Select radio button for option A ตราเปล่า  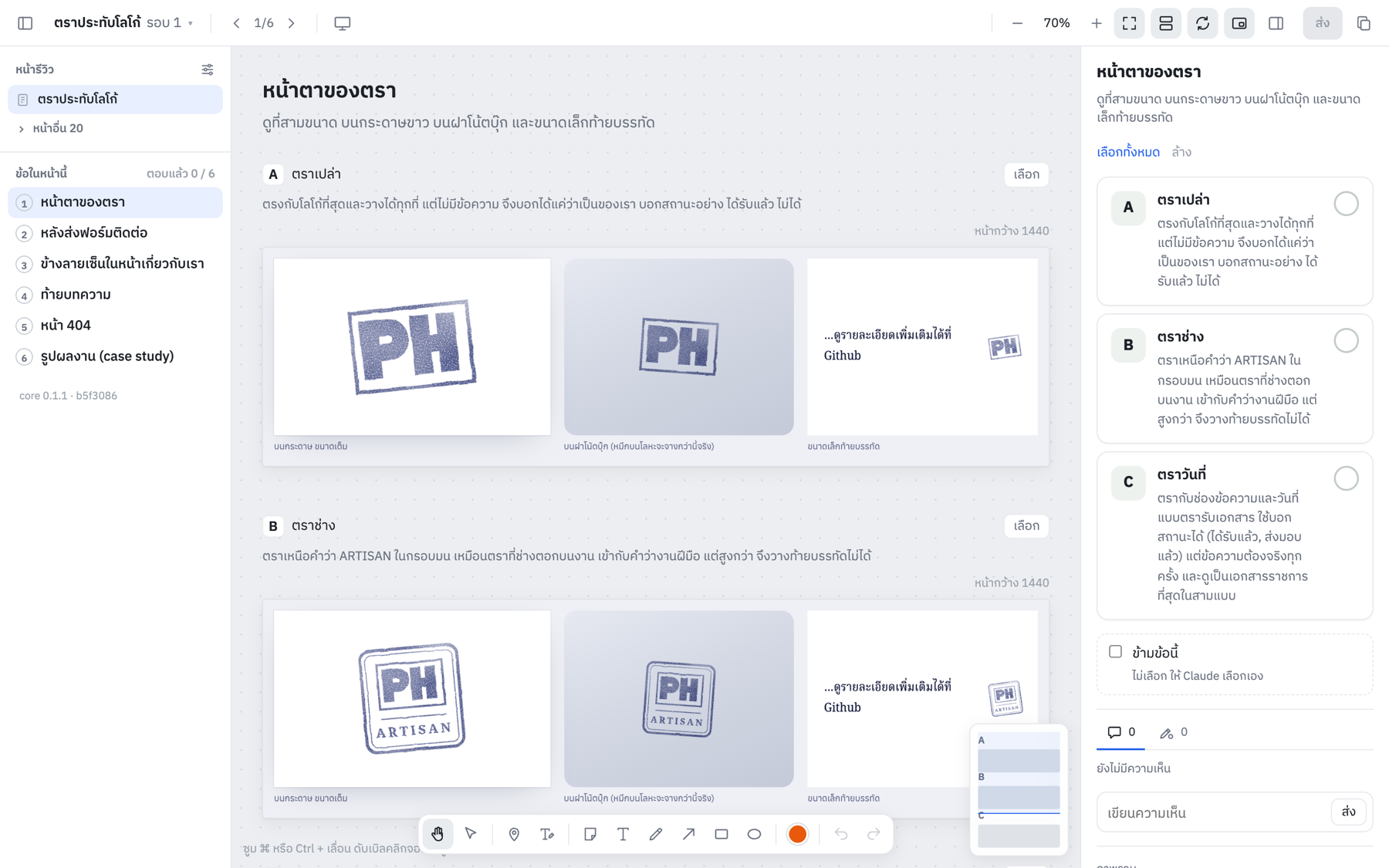coord(1346,204)
